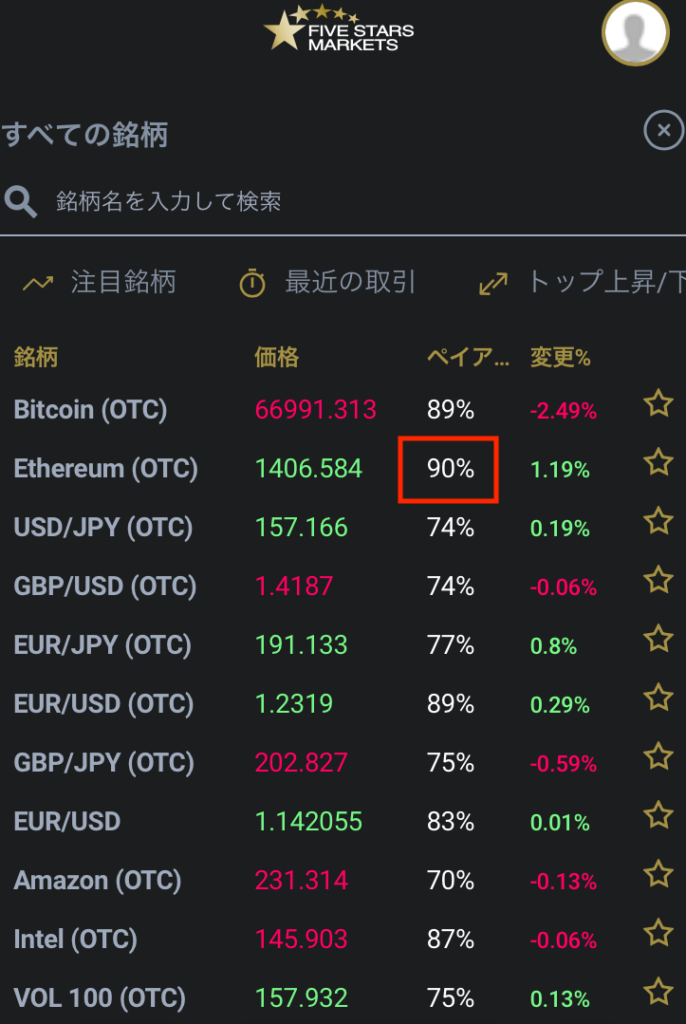Viewport: 686px width, 1024px height.
Task: Toggle the Ethereum (OTC) favorite star
Action: click(659, 462)
